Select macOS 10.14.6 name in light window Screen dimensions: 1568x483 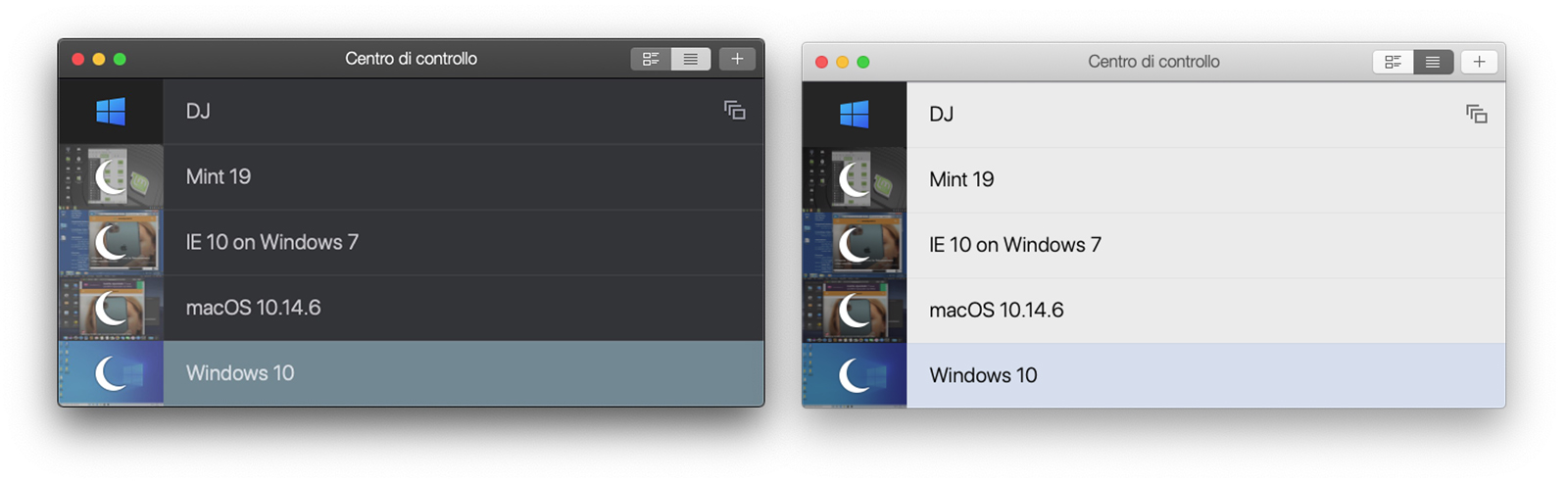996,310
